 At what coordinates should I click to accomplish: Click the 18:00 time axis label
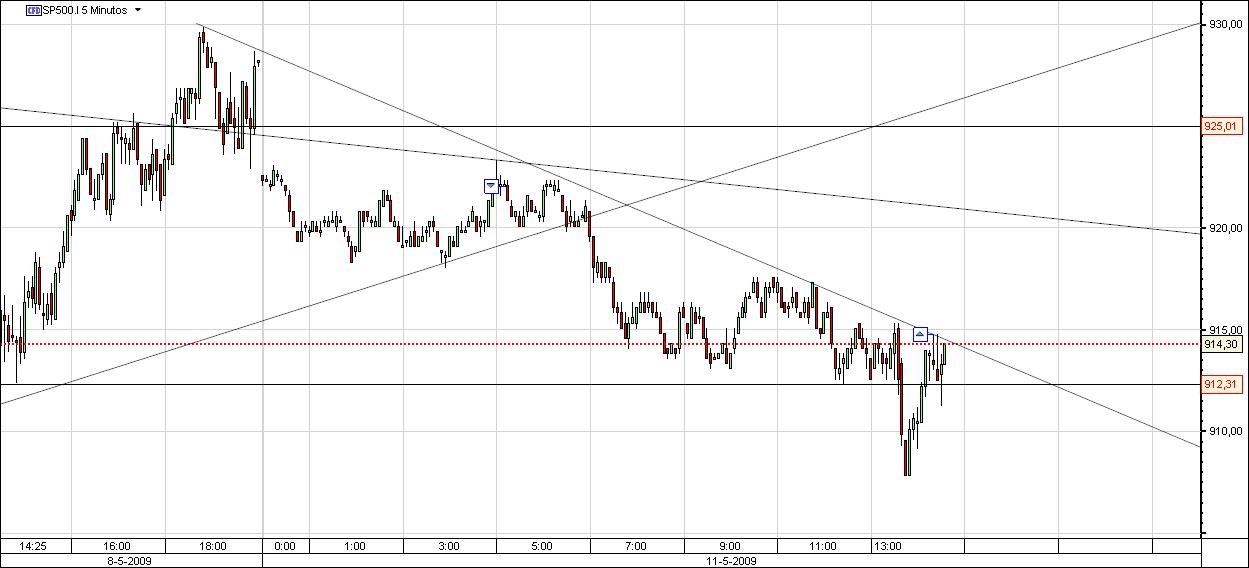213,546
